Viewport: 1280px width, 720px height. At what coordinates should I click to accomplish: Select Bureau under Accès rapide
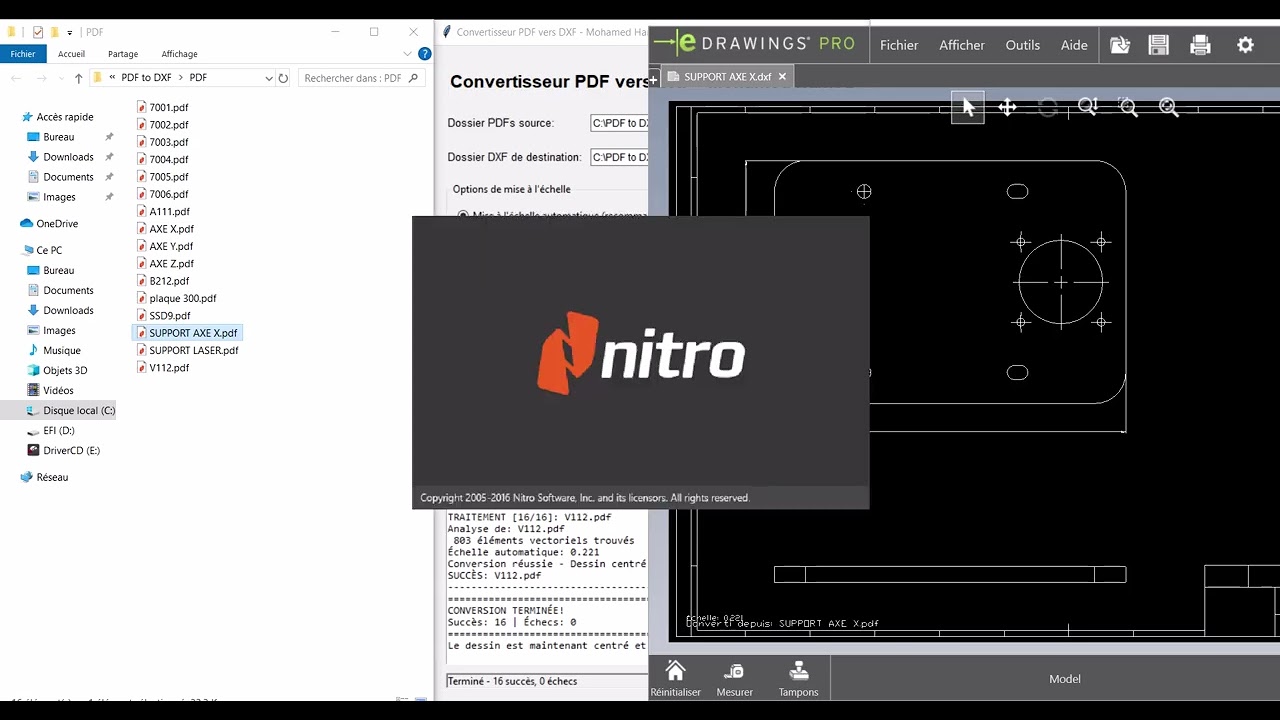(x=50, y=137)
